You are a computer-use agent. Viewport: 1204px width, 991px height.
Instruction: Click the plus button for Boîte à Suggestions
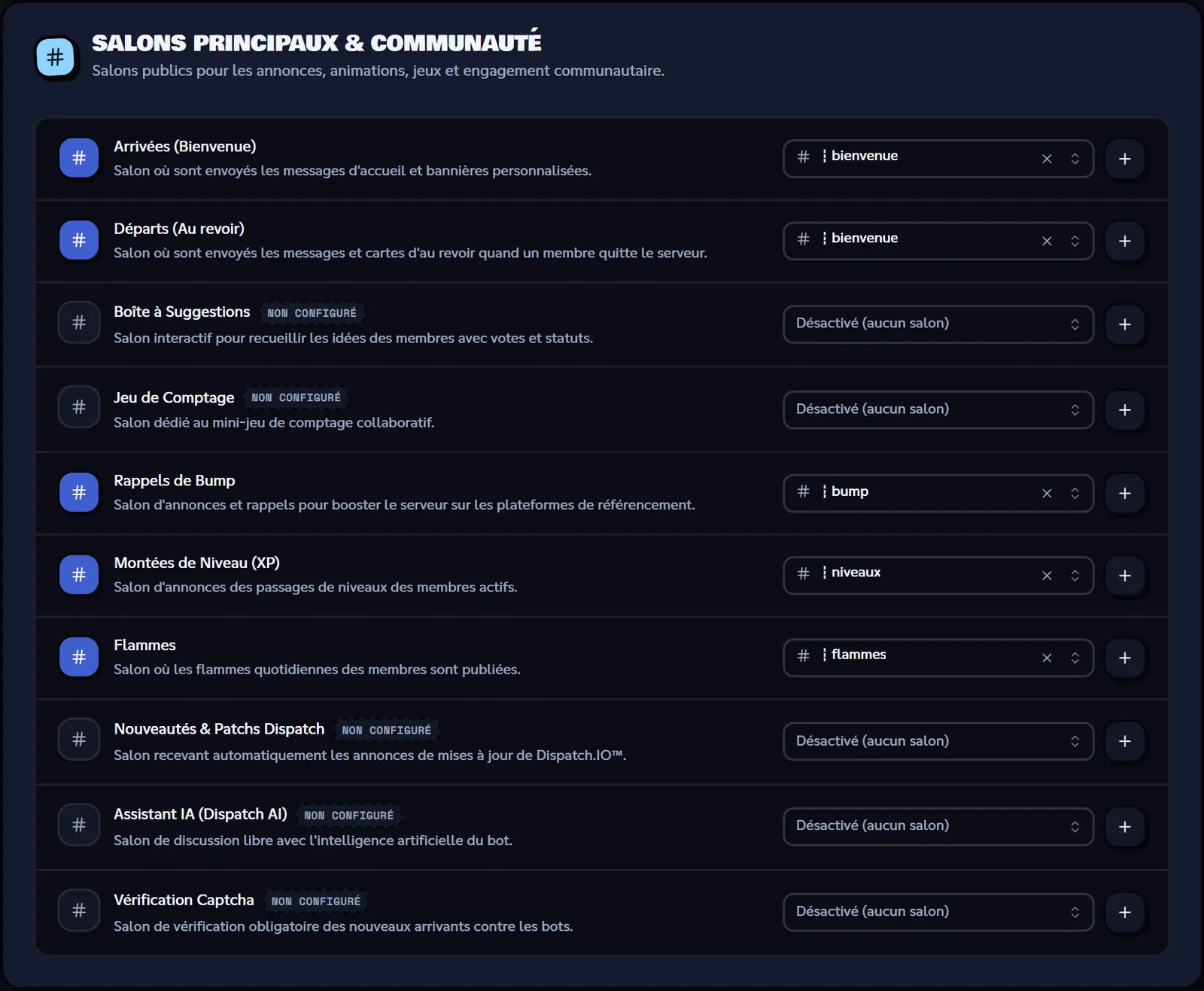click(x=1125, y=324)
